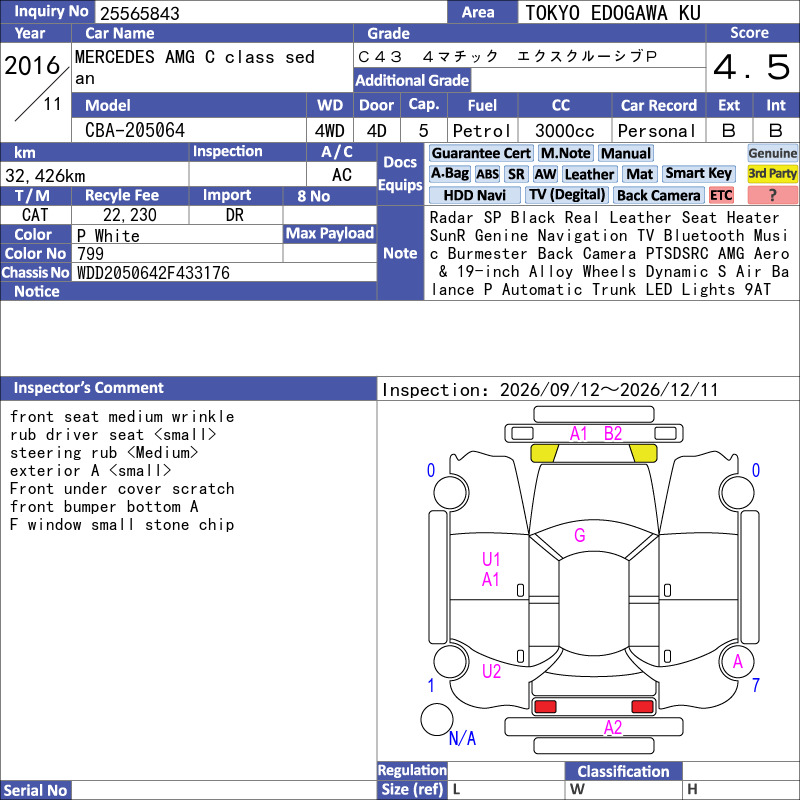Click the HDD Navi badge

[x=474, y=195]
